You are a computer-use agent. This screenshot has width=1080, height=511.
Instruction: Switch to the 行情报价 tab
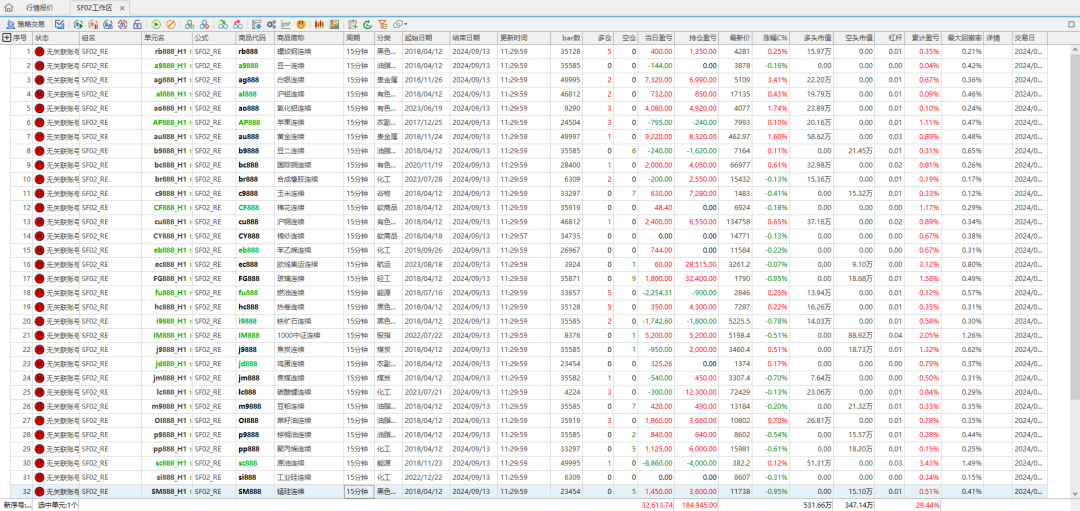[x=41, y=6]
